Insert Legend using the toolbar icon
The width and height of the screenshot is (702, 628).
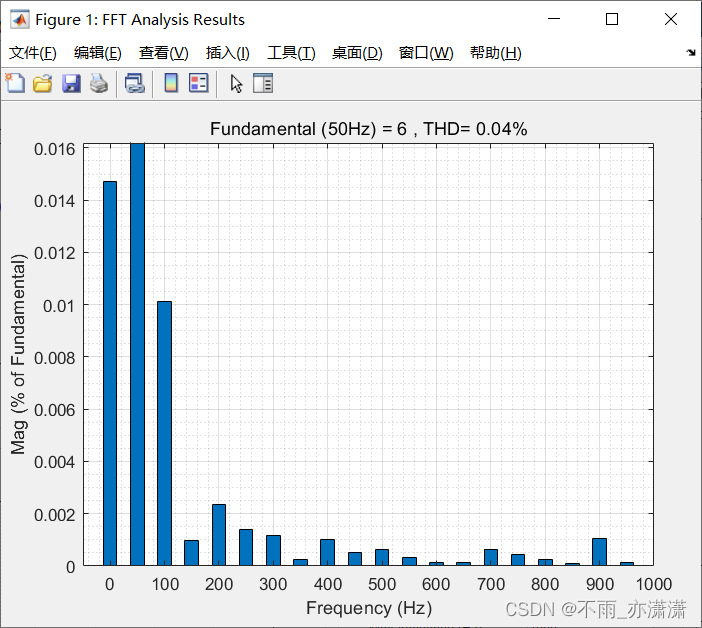click(199, 83)
